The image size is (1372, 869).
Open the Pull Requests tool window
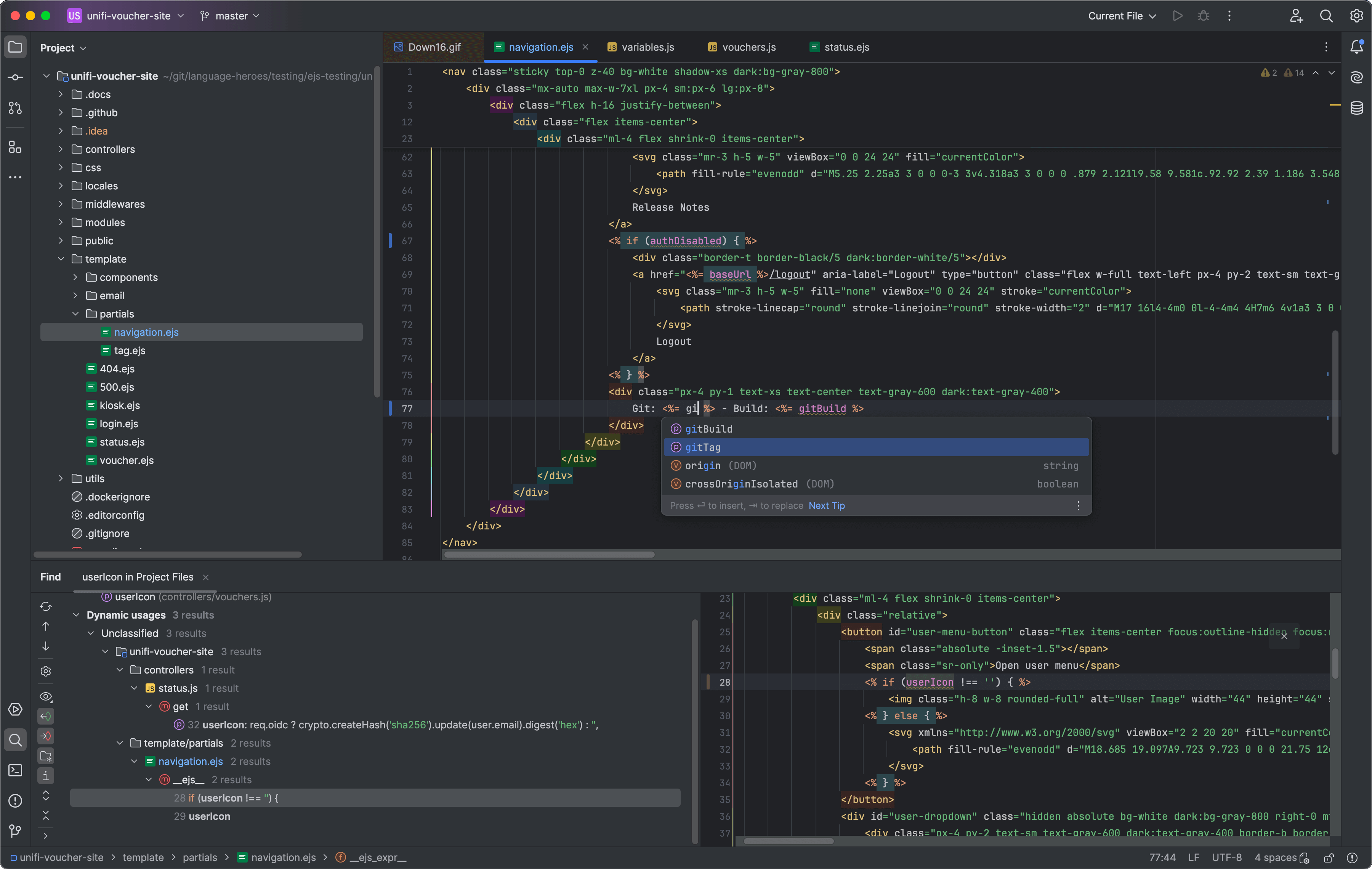15,108
